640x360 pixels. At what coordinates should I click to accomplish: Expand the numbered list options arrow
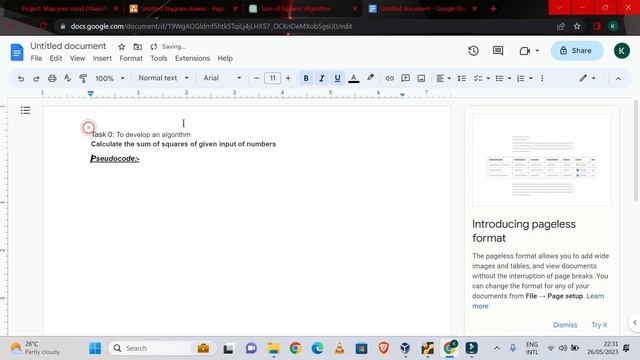531,78
